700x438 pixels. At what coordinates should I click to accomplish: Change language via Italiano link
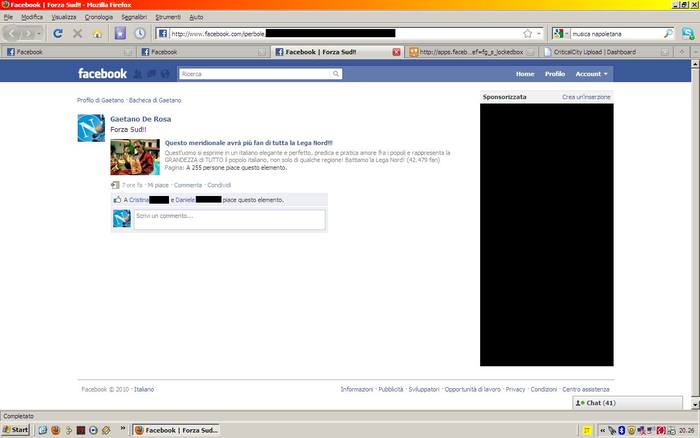144,389
